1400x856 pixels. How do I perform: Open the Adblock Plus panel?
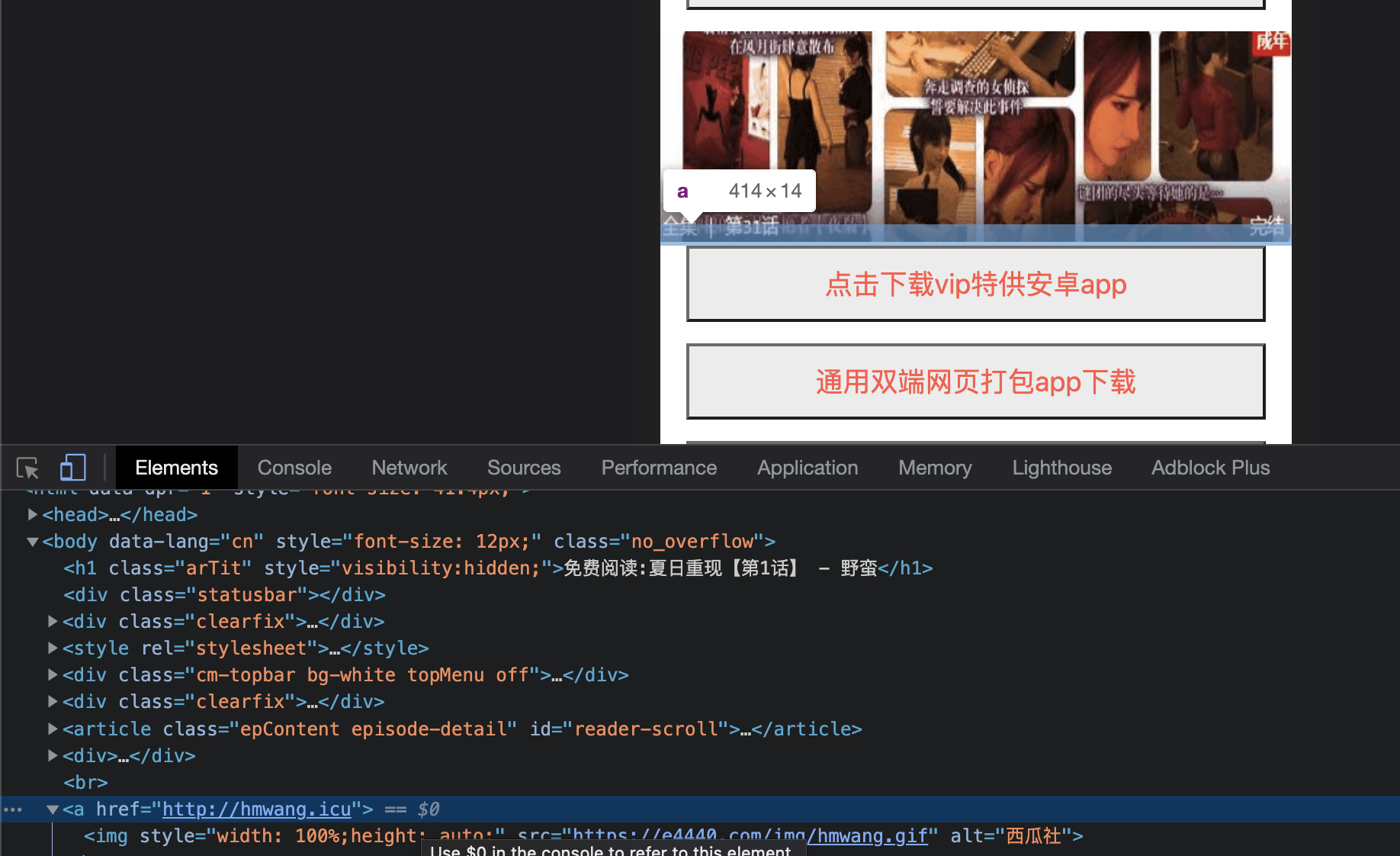1210,467
